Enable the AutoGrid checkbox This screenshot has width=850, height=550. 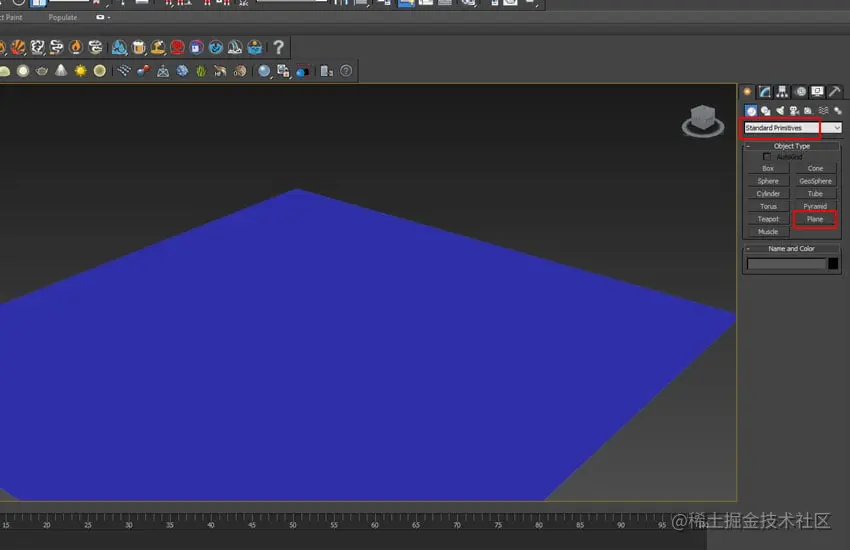click(x=767, y=157)
